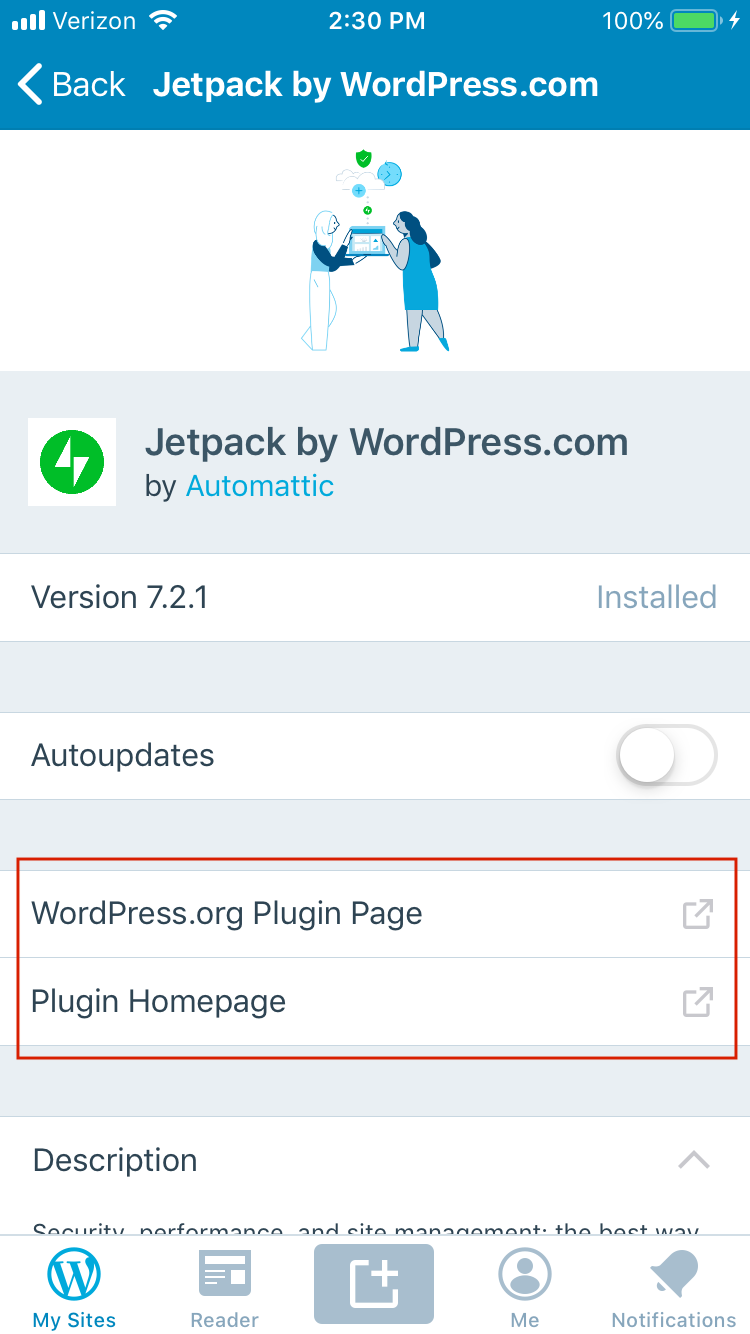Viewport: 750px width, 1334px height.
Task: Open the Plugin Homepage row
Action: pyautogui.click(x=375, y=1002)
